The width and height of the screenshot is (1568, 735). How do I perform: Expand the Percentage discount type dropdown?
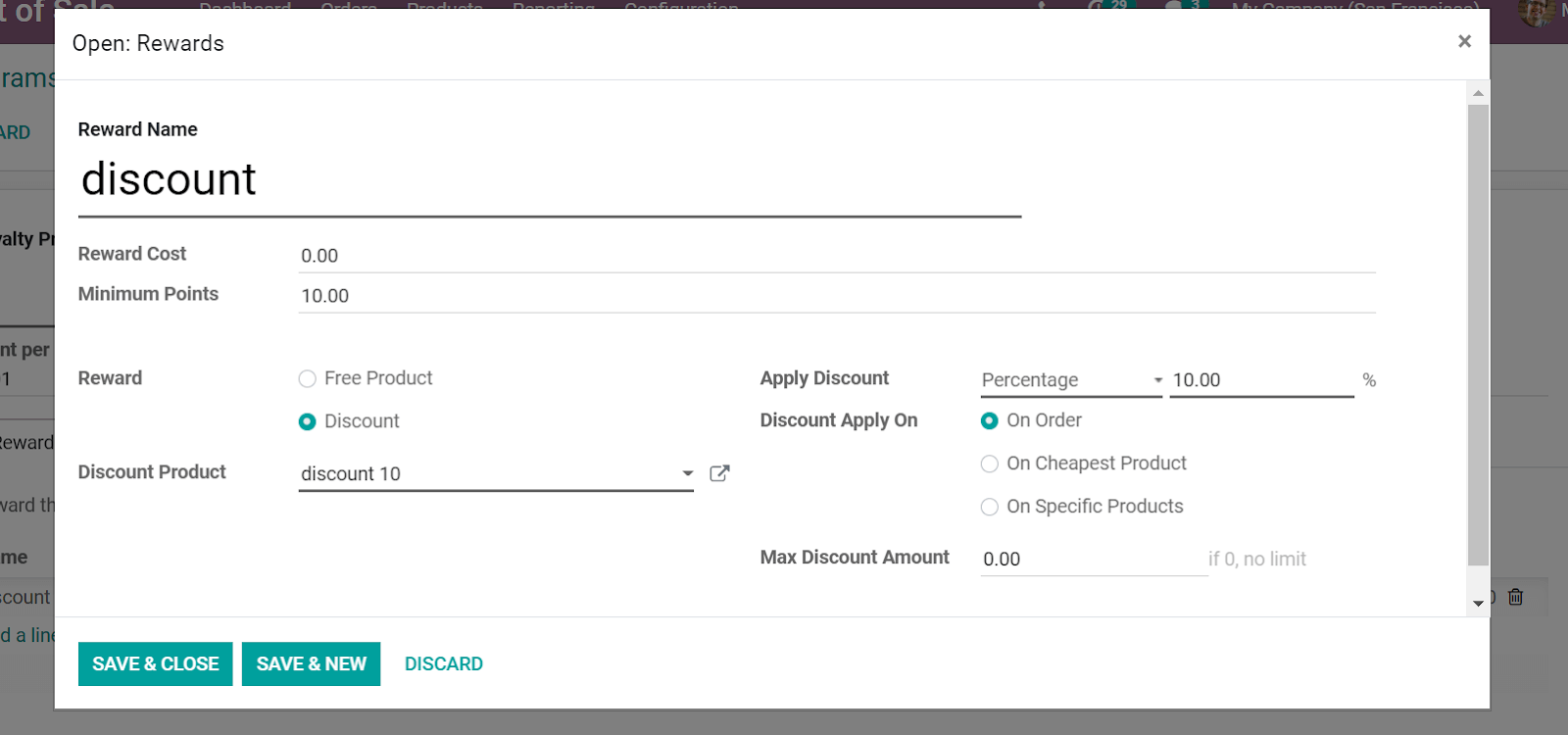point(1071,380)
